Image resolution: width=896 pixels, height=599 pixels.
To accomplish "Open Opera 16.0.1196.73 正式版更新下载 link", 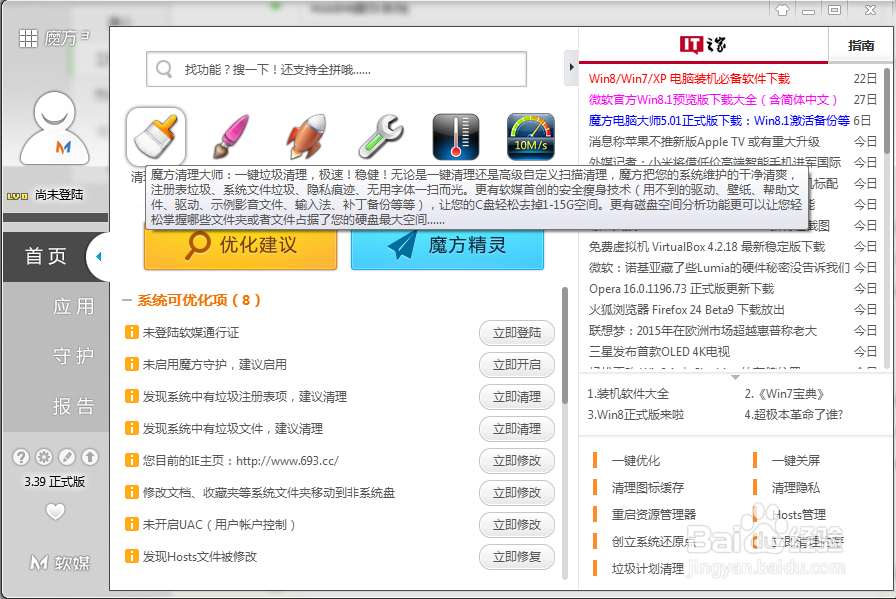I will pos(682,289).
